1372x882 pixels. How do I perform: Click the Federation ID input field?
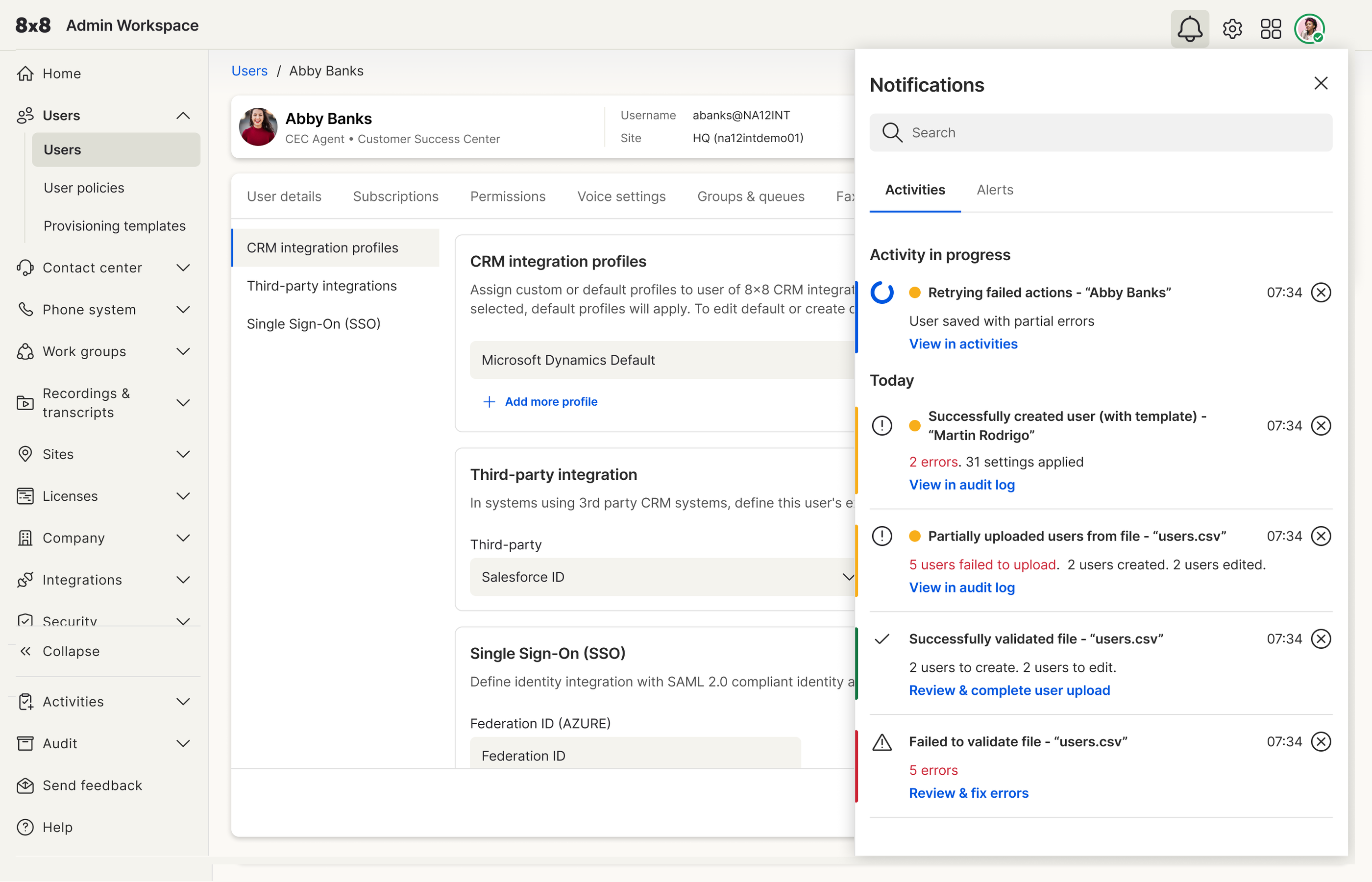tap(635, 753)
